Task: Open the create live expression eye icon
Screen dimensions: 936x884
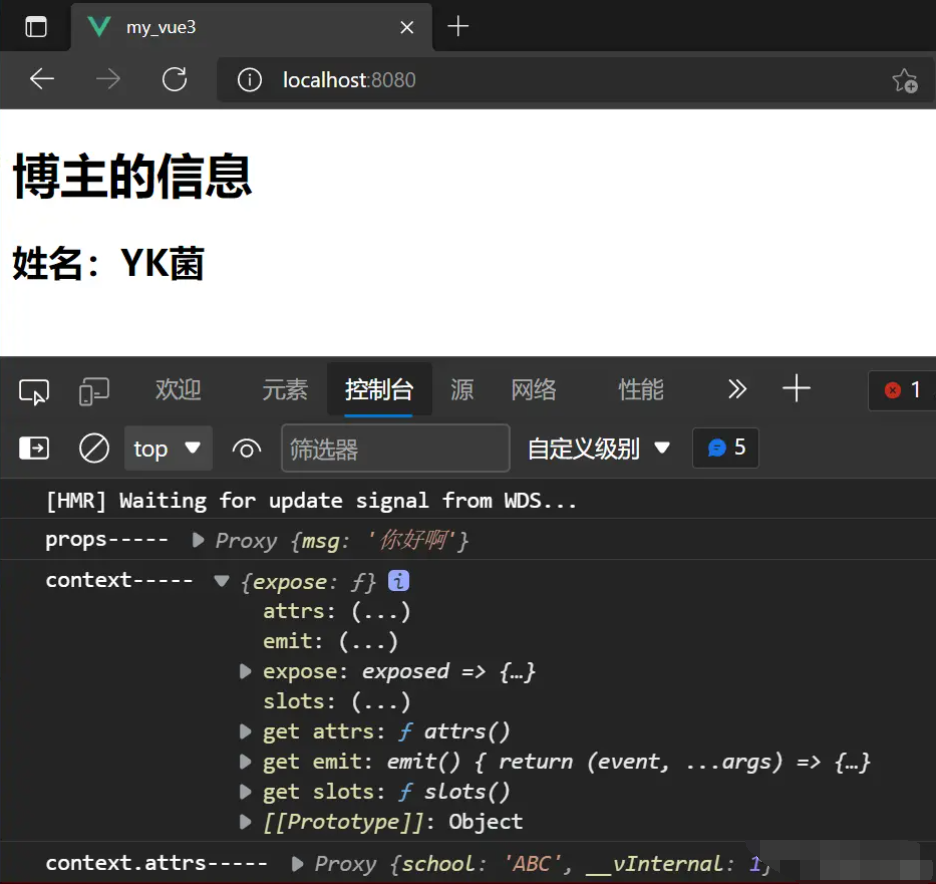Action: [x=246, y=448]
